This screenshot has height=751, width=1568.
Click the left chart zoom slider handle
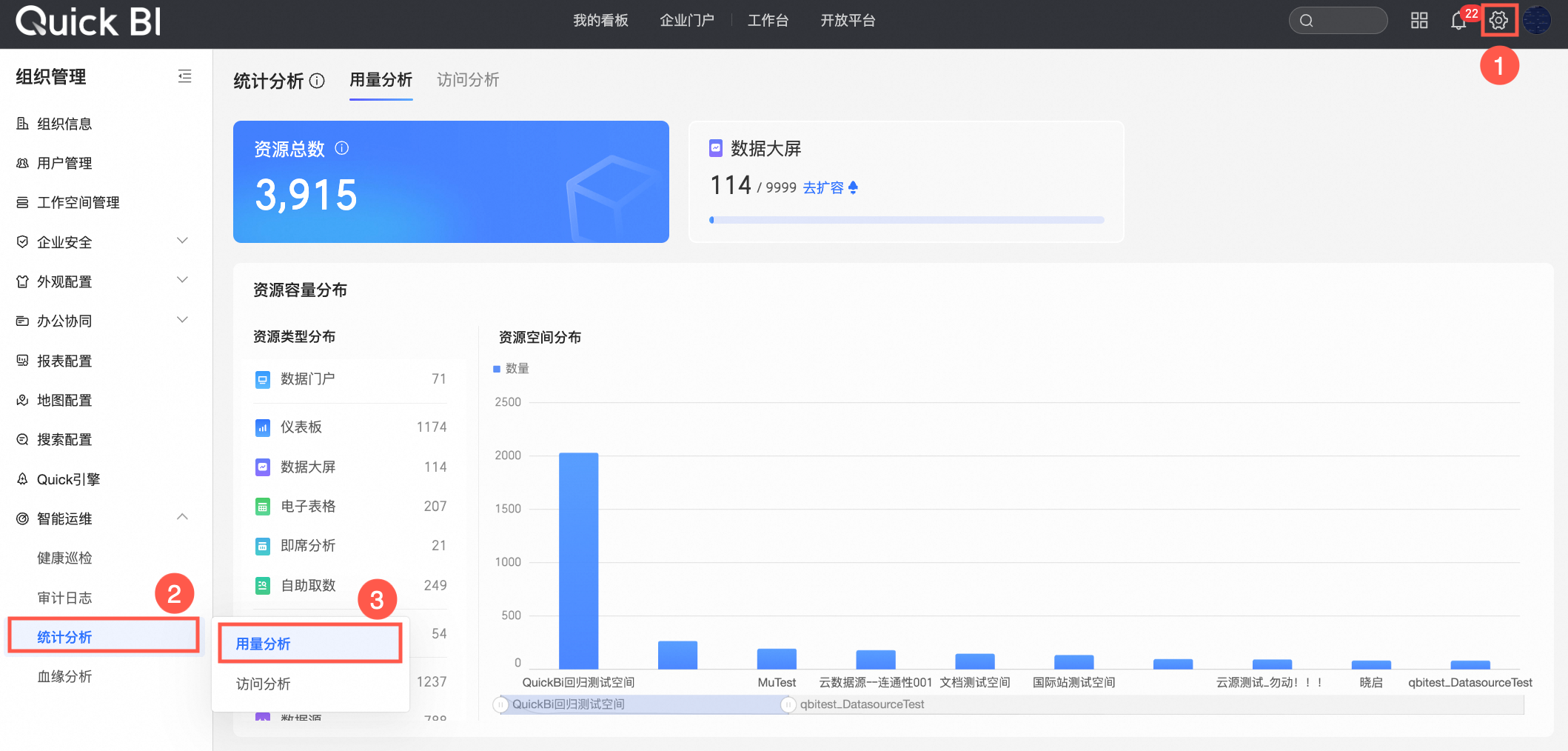click(x=501, y=704)
